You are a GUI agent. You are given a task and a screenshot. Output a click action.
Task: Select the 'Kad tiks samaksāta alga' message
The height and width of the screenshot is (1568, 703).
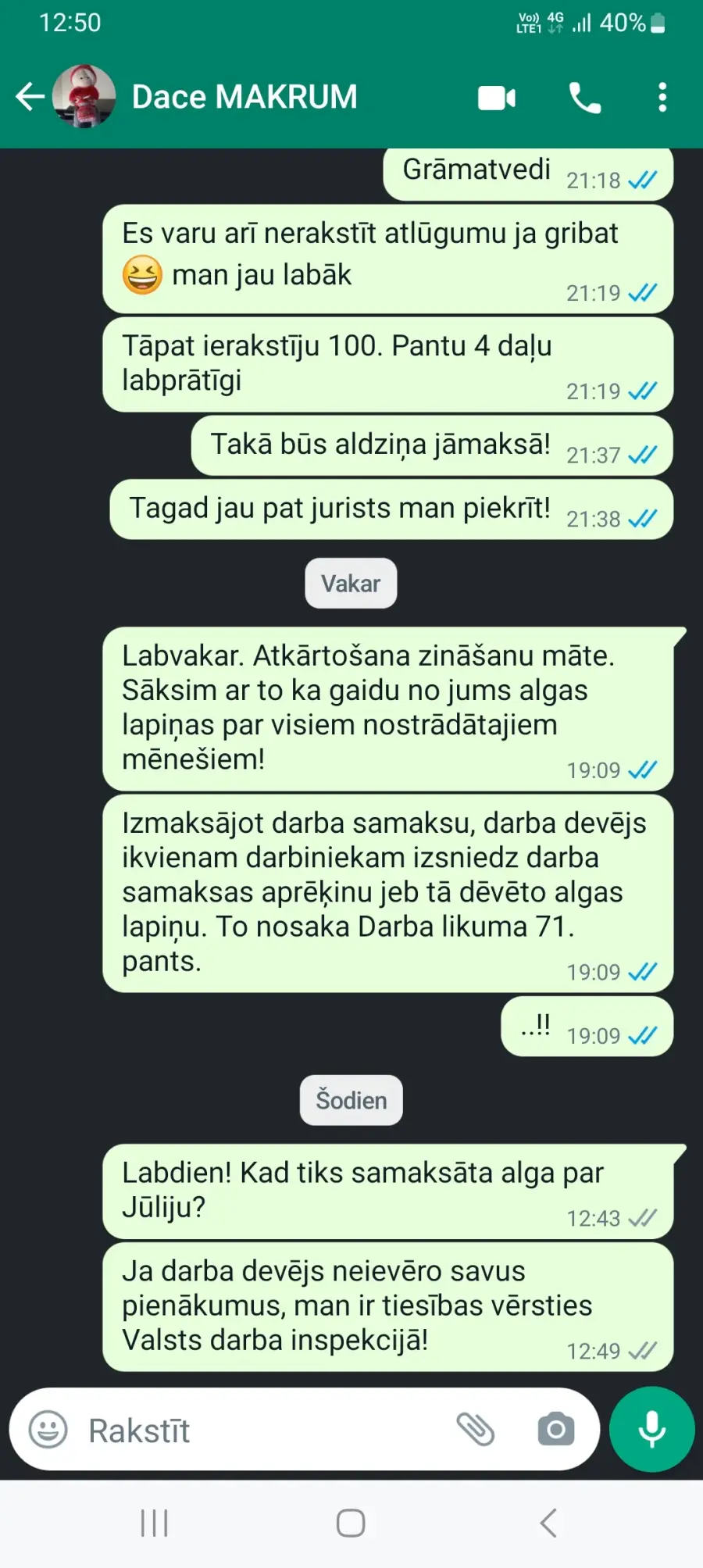coord(388,1191)
